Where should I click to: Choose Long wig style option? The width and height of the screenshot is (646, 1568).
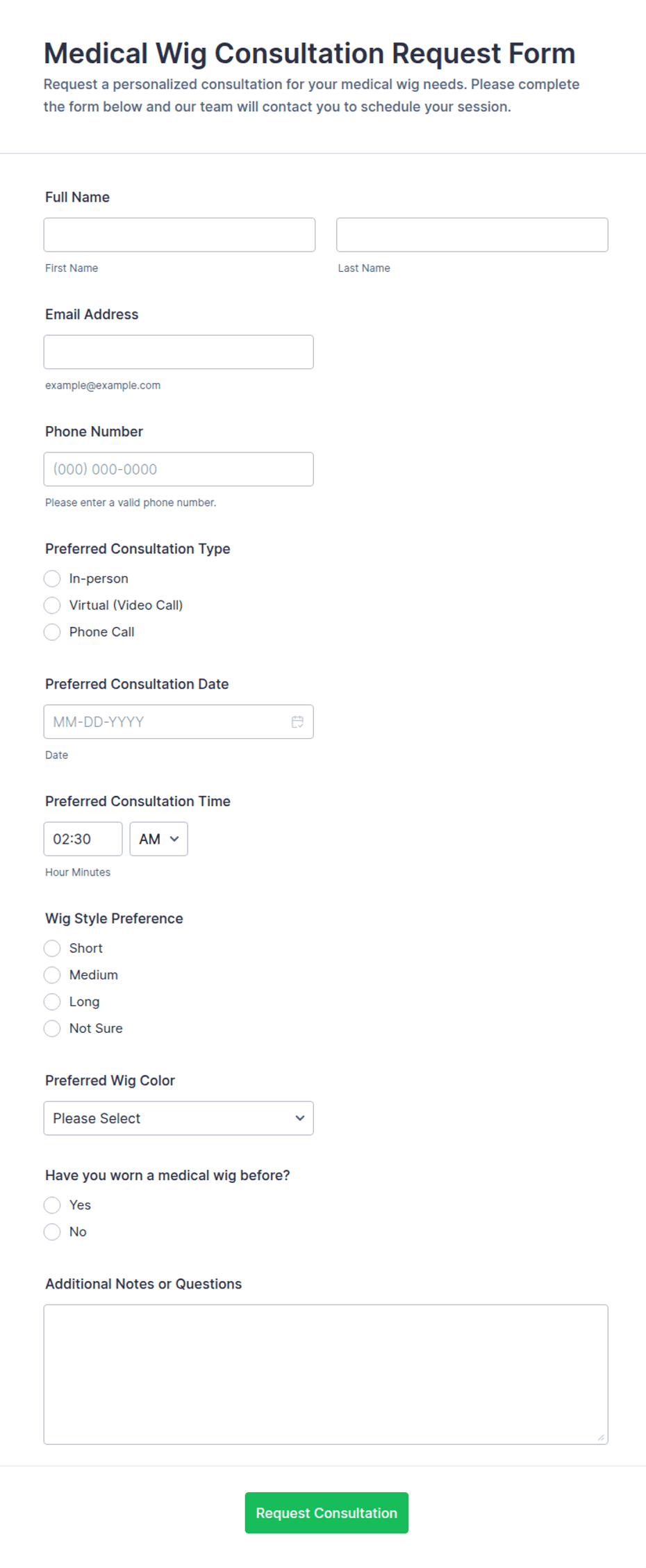[52, 1002]
